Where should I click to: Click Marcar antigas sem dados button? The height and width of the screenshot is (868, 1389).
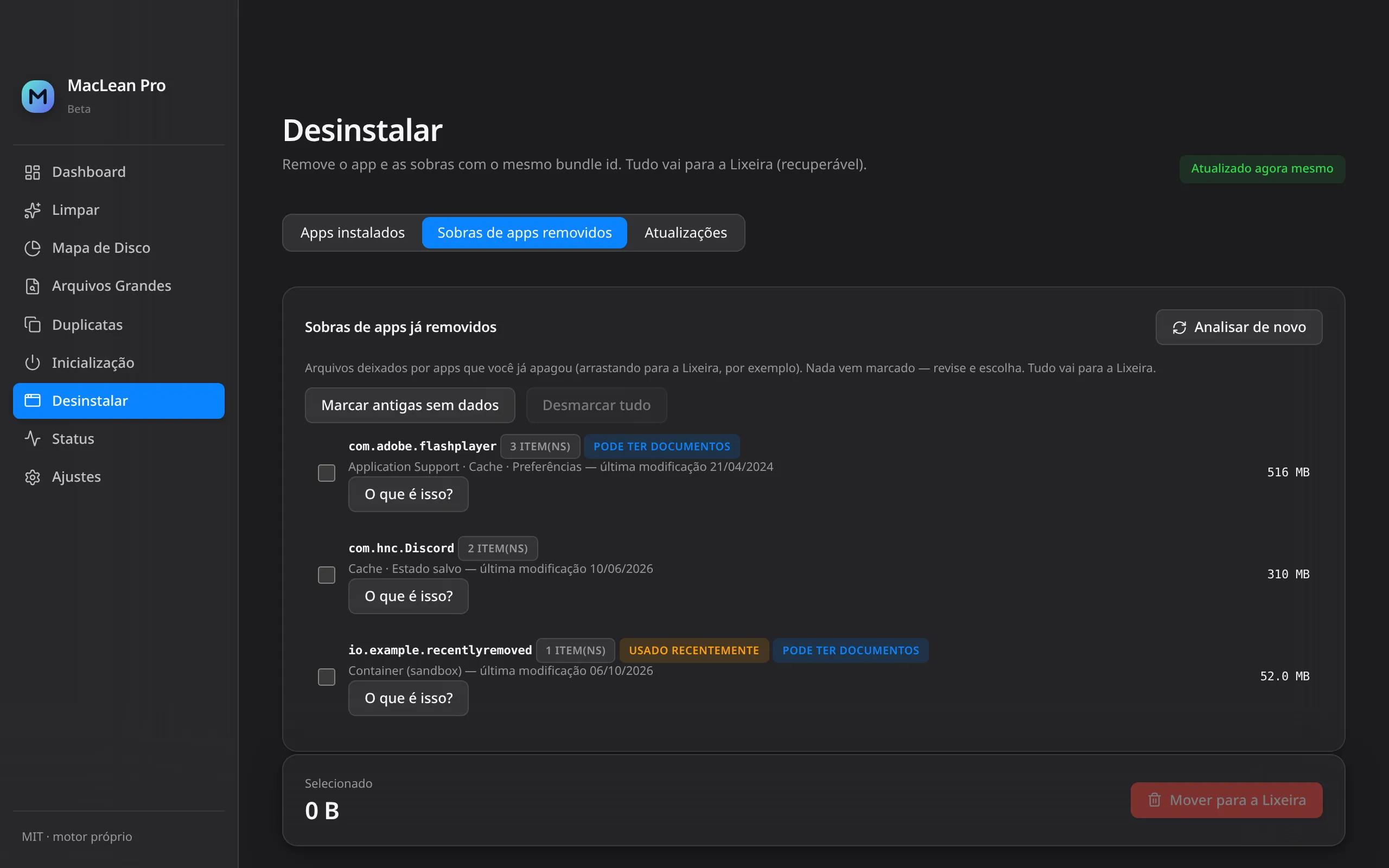pos(410,405)
